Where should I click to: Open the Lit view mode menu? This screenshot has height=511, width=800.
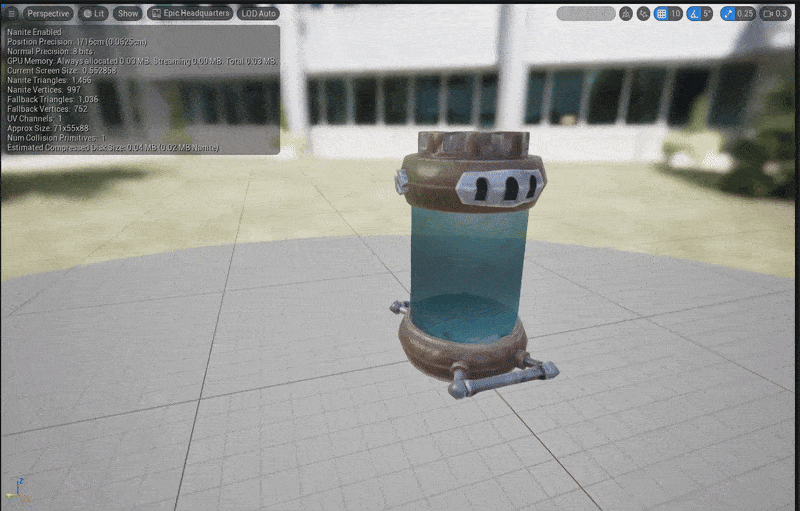pos(94,14)
